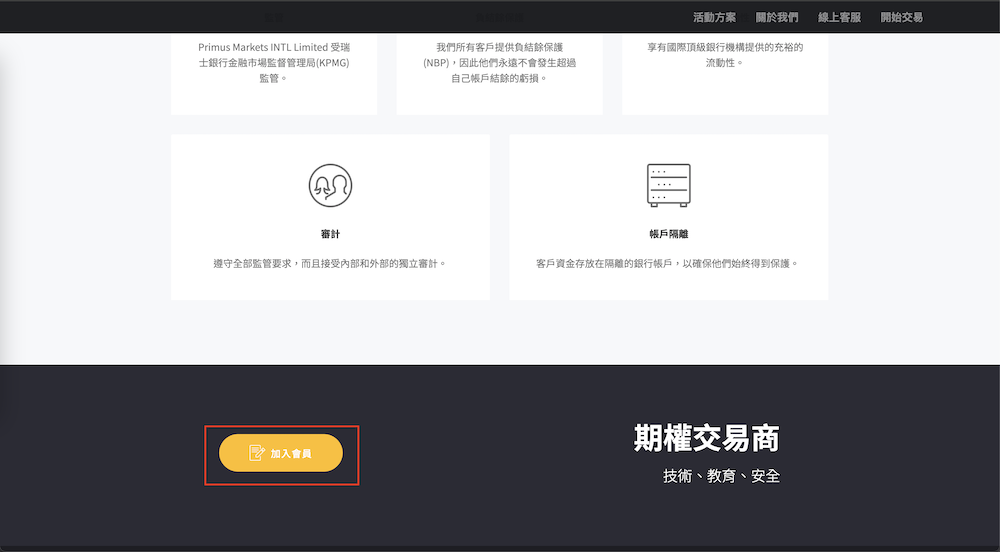Click the 技術、教育、安全 tagline
1000x552 pixels.
(721, 476)
